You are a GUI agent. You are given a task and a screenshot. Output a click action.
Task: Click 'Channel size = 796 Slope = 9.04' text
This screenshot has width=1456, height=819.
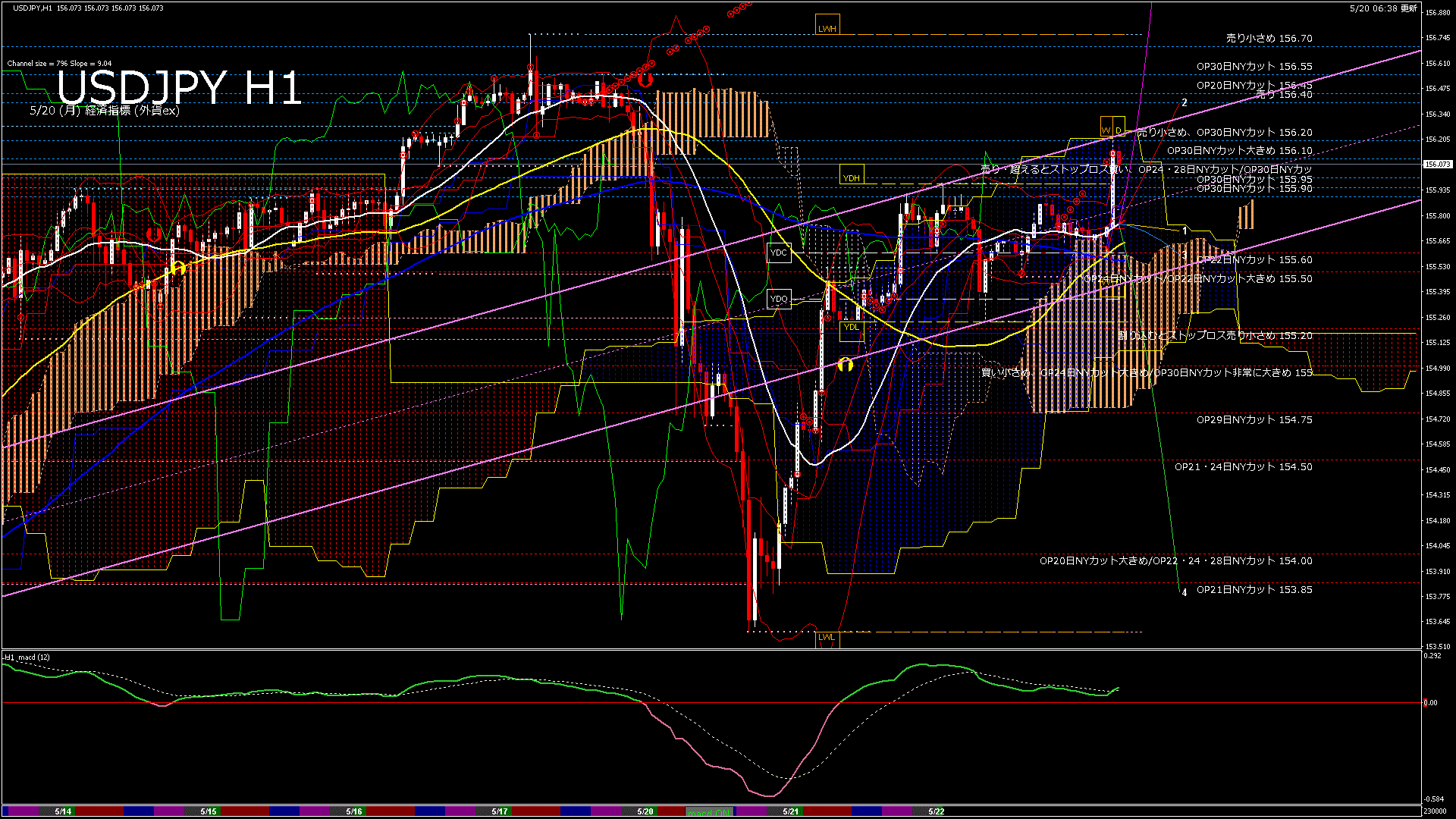pyautogui.click(x=59, y=64)
